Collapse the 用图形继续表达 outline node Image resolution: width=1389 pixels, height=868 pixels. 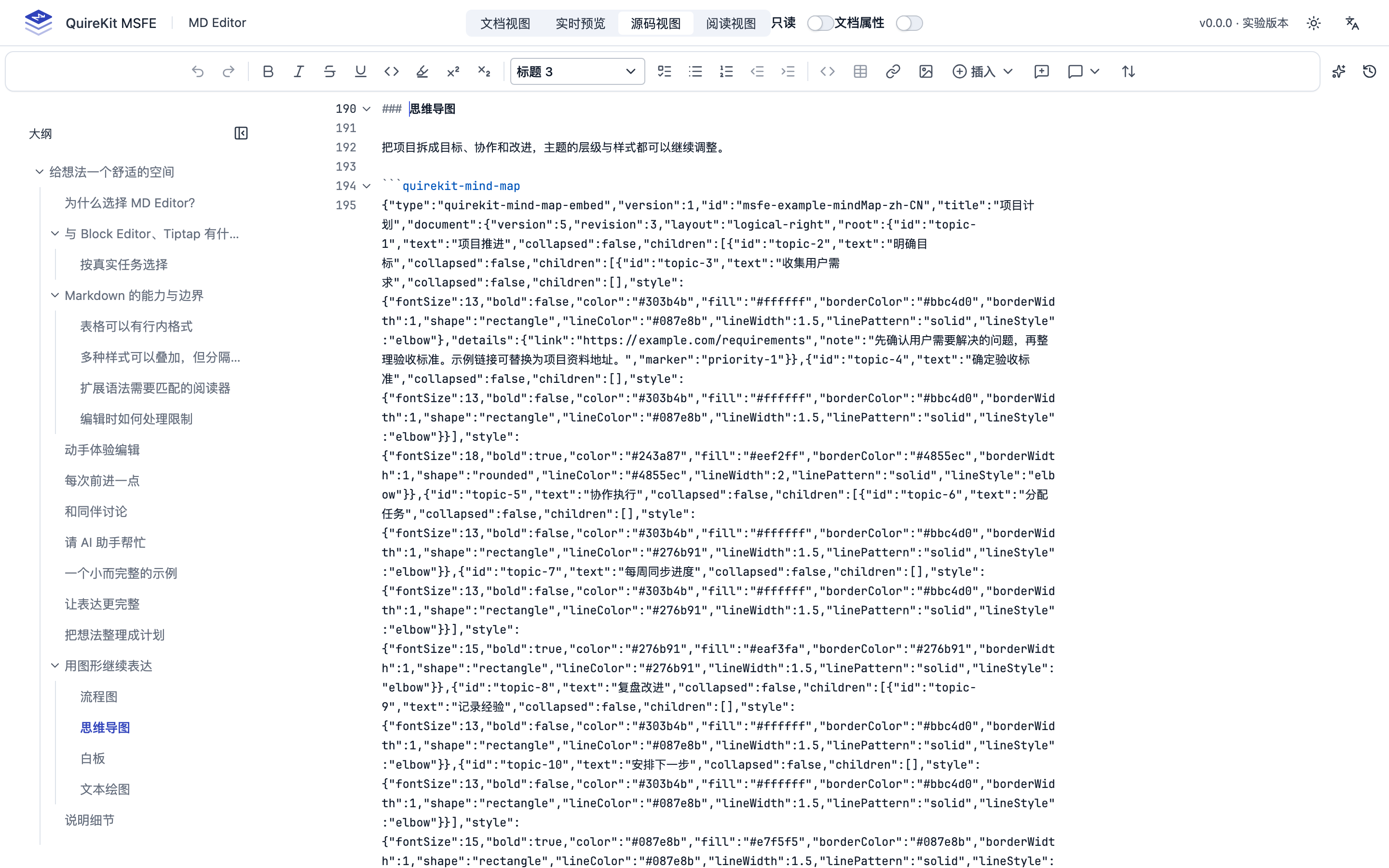click(x=55, y=665)
